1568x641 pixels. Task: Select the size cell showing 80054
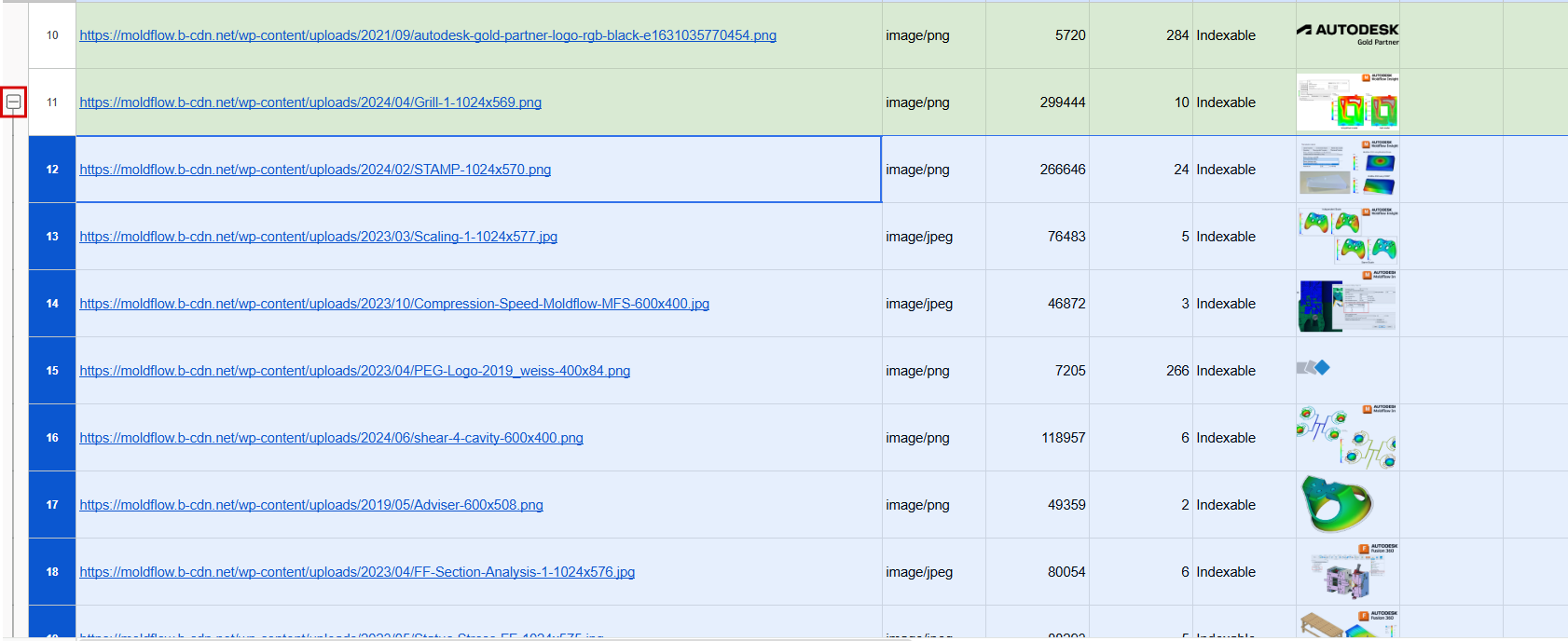(x=1038, y=572)
